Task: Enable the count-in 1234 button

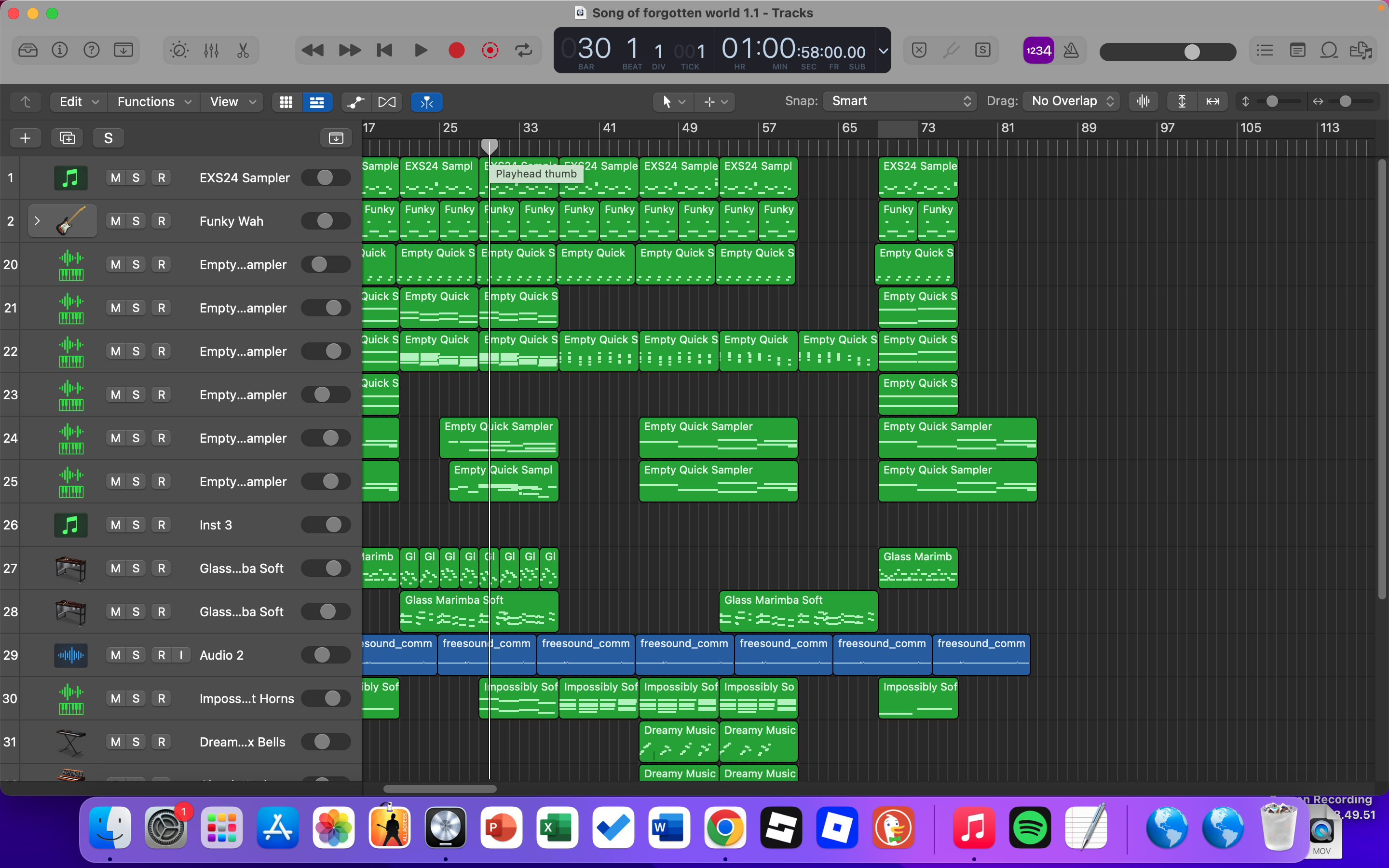Action: (x=1039, y=51)
